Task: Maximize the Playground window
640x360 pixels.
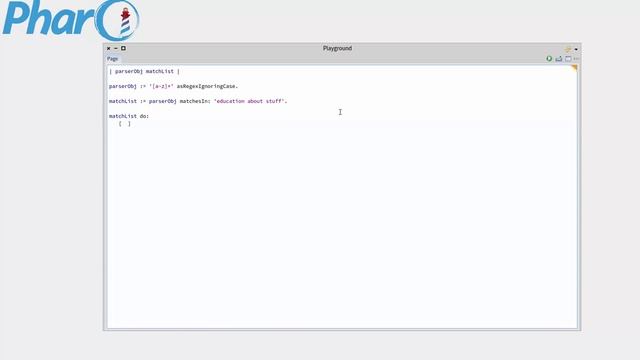Action: click(123, 48)
